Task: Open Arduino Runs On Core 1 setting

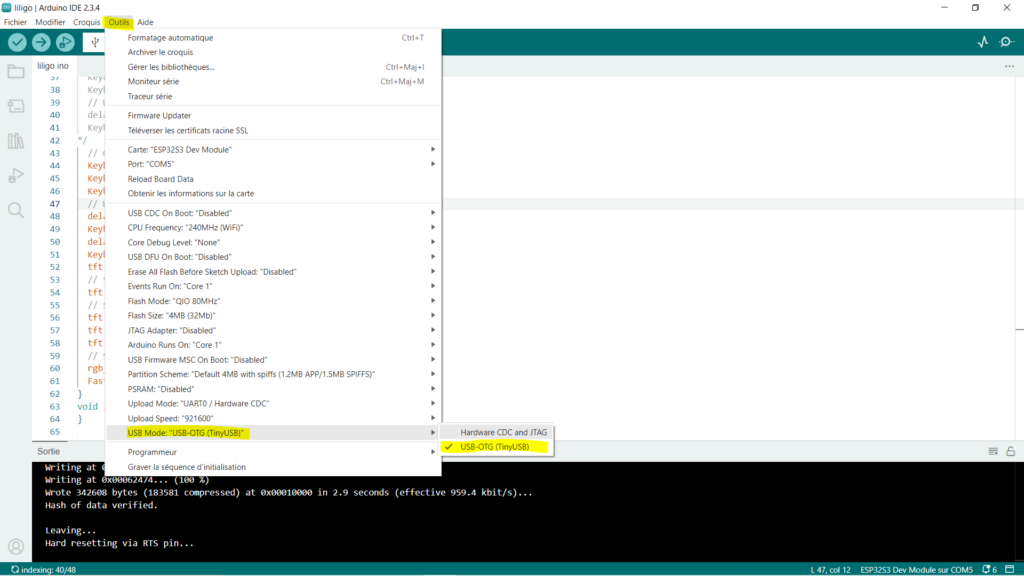Action: click(x=274, y=345)
